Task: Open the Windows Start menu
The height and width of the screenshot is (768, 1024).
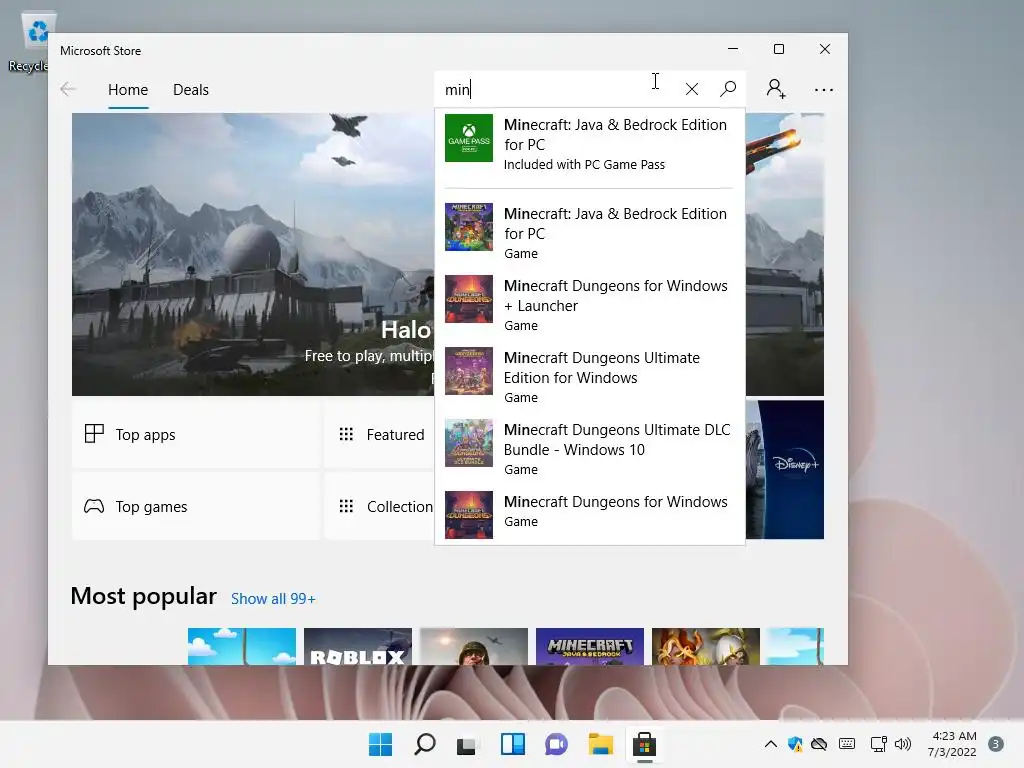Action: [x=380, y=744]
